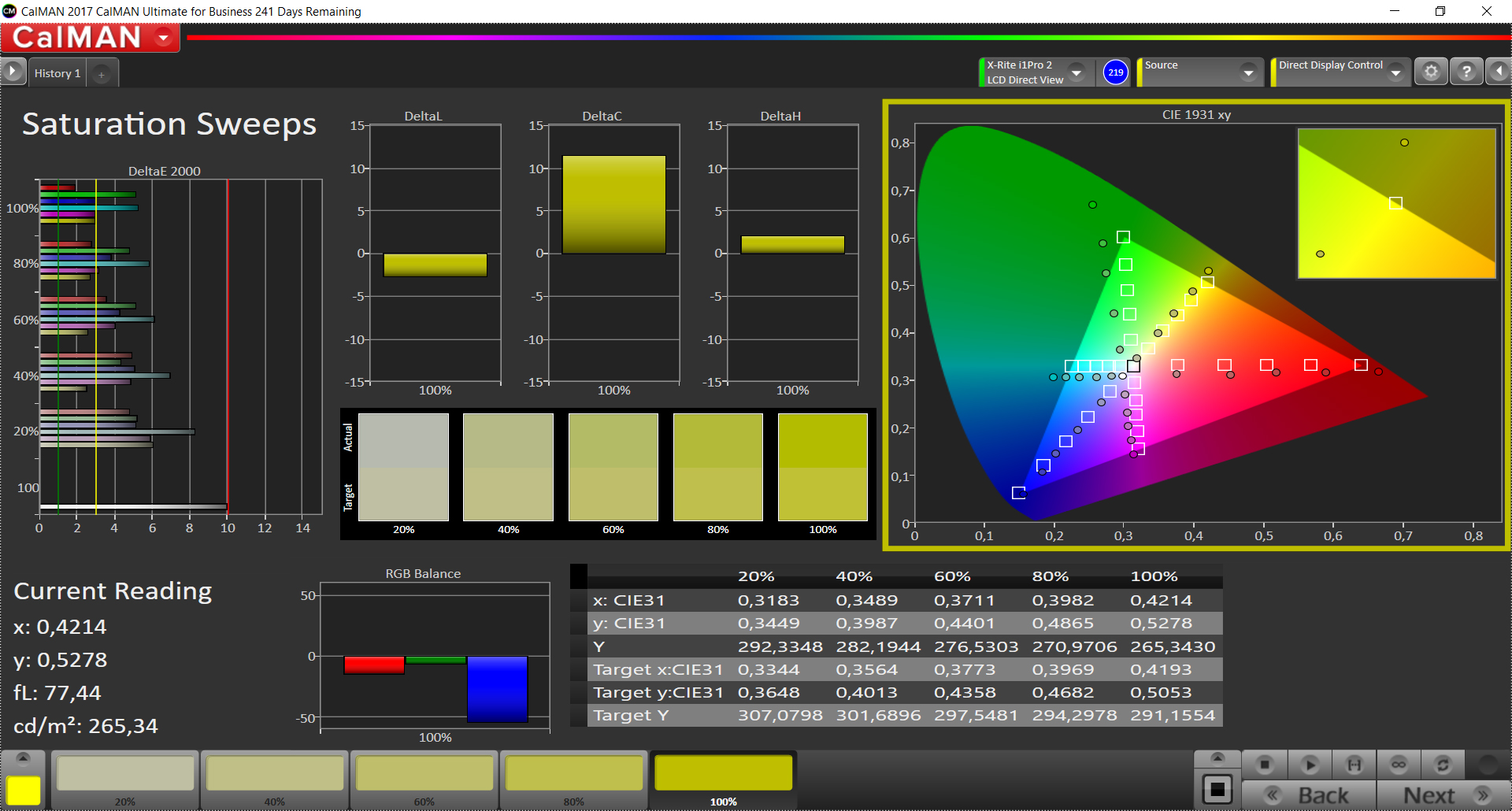The image size is (1512, 811).
Task: Open the Direct Display Control dropdown
Action: point(1395,72)
